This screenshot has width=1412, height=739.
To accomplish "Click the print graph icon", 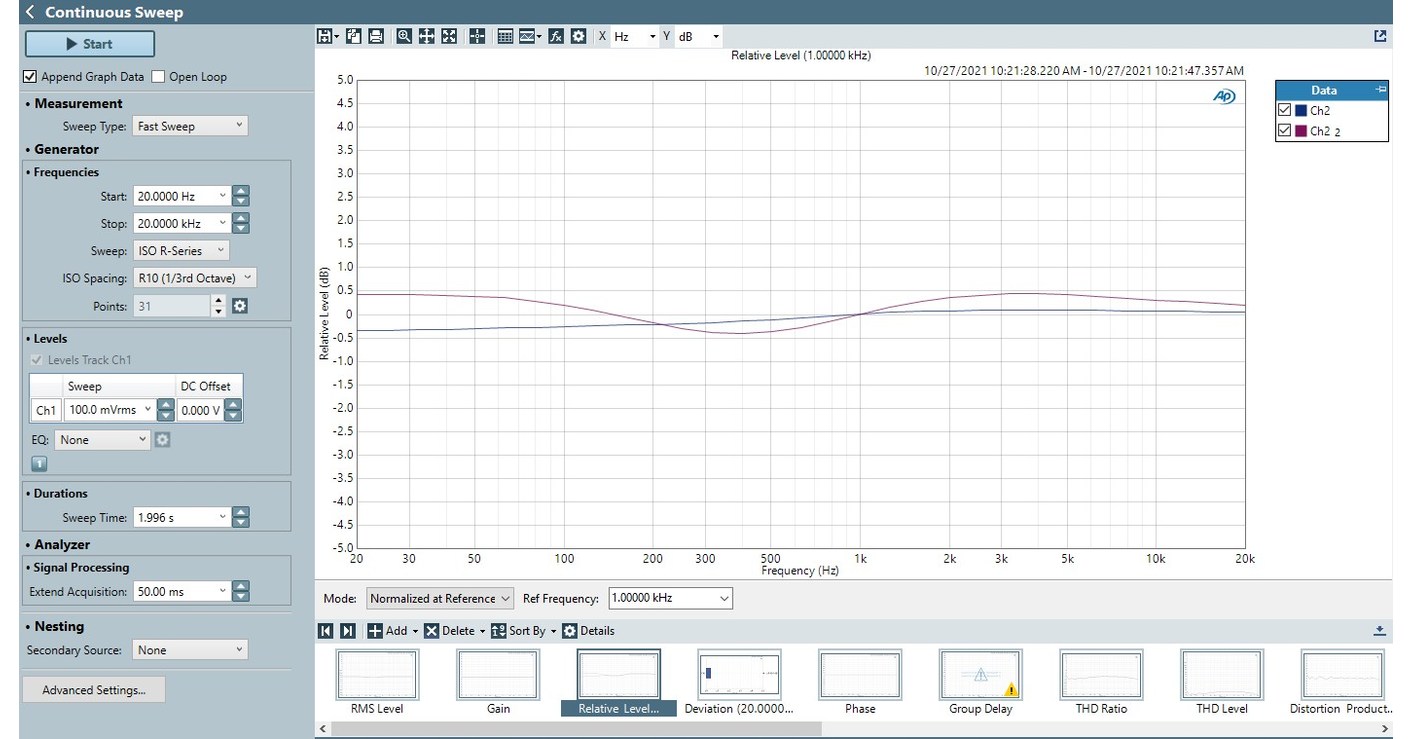I will click(375, 35).
